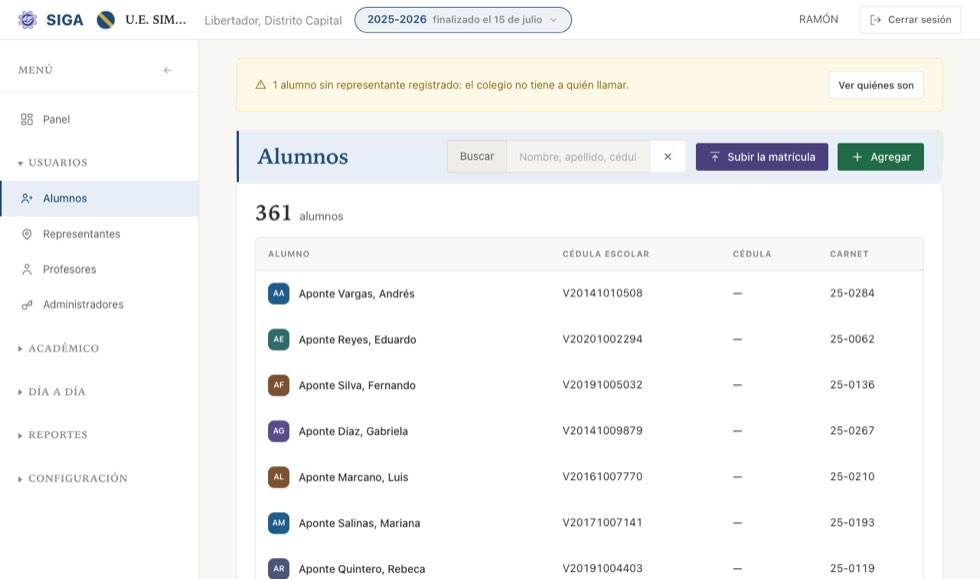This screenshot has height=579, width=980.
Task: Click the AE avatar of Eduardo Aponte
Action: click(x=279, y=340)
